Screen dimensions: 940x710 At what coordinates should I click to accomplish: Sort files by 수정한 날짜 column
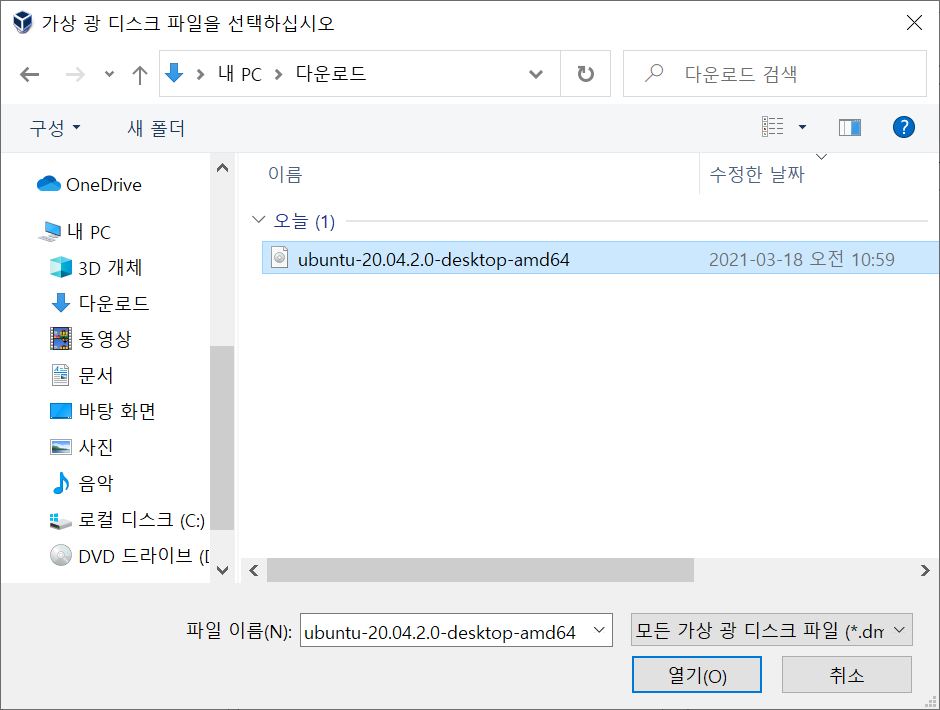pyautogui.click(x=757, y=175)
